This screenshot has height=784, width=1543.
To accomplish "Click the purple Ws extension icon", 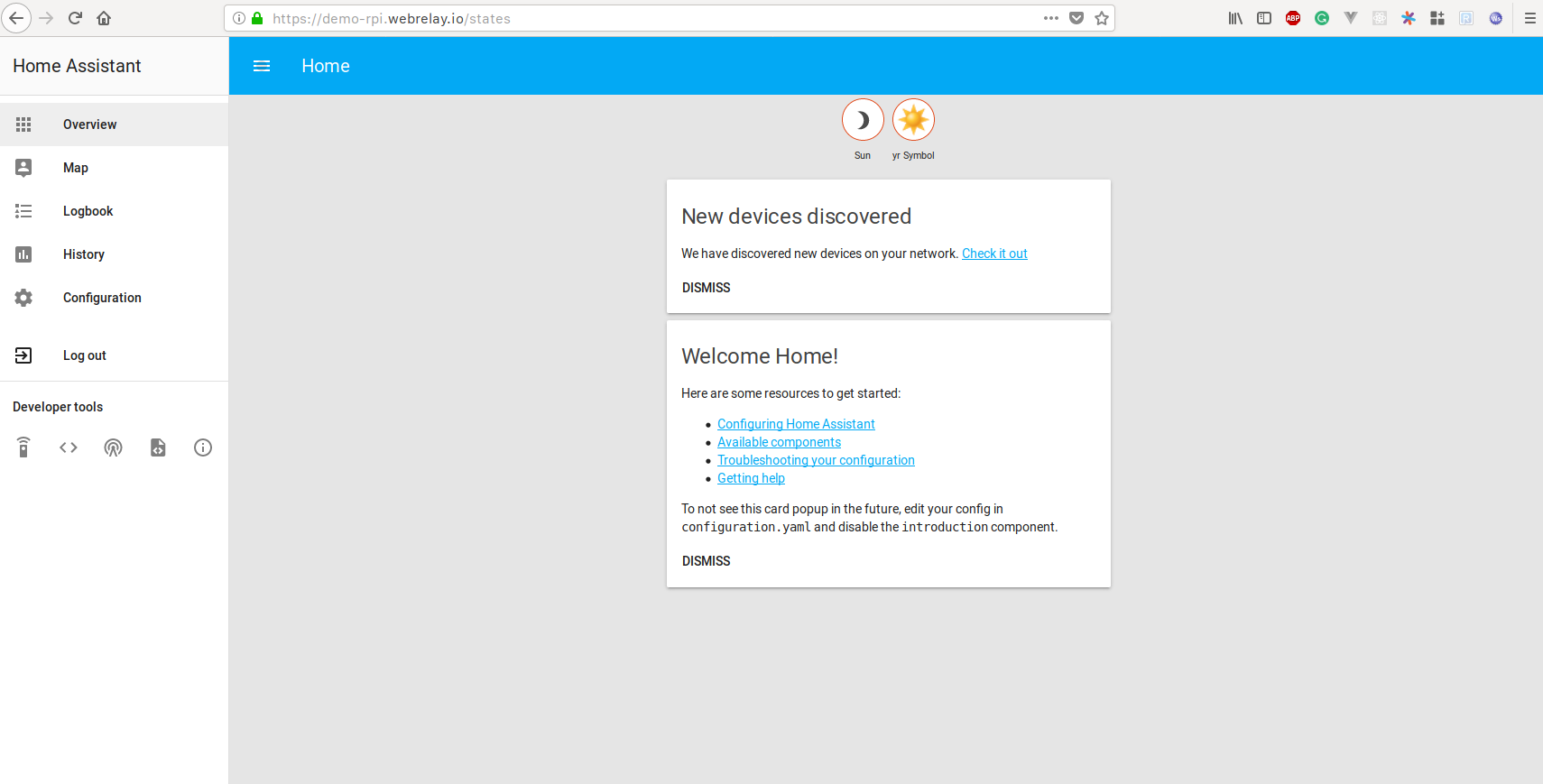I will point(1496,18).
